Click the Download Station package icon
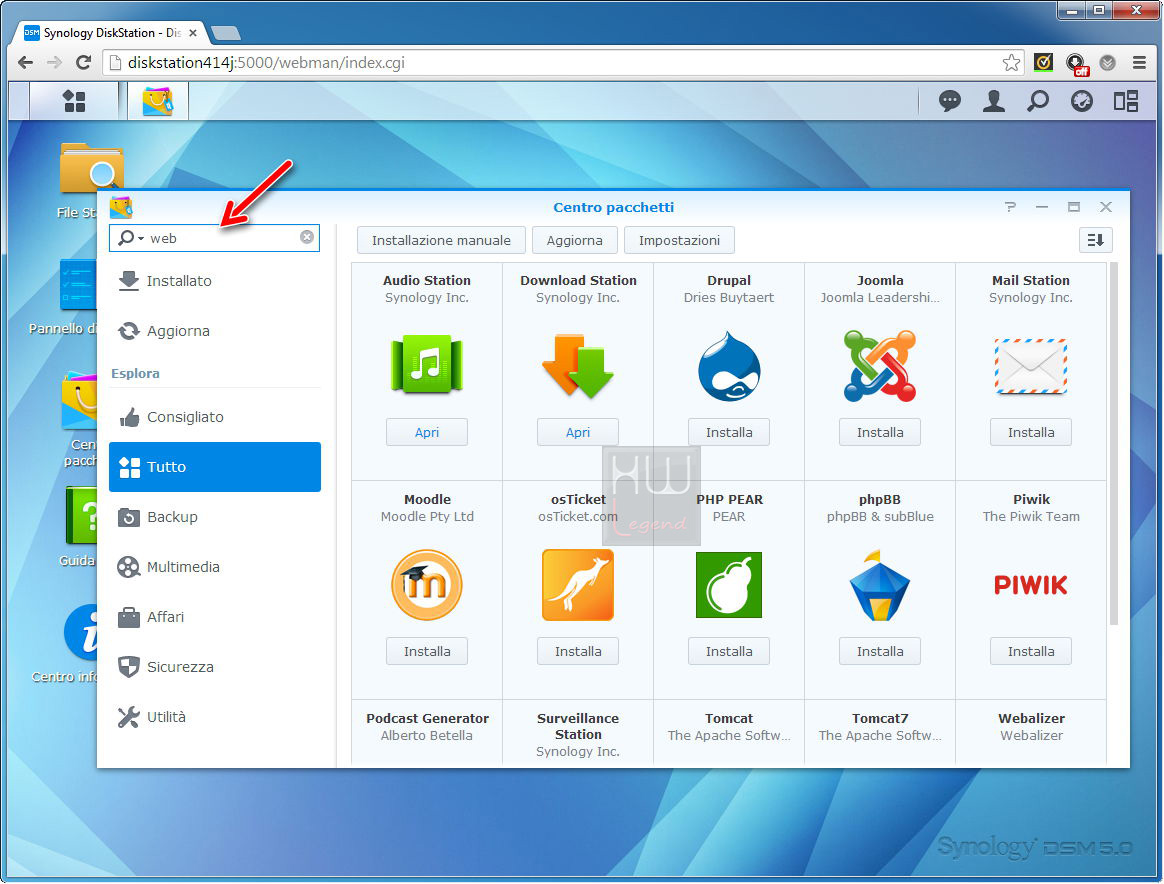 pos(578,365)
